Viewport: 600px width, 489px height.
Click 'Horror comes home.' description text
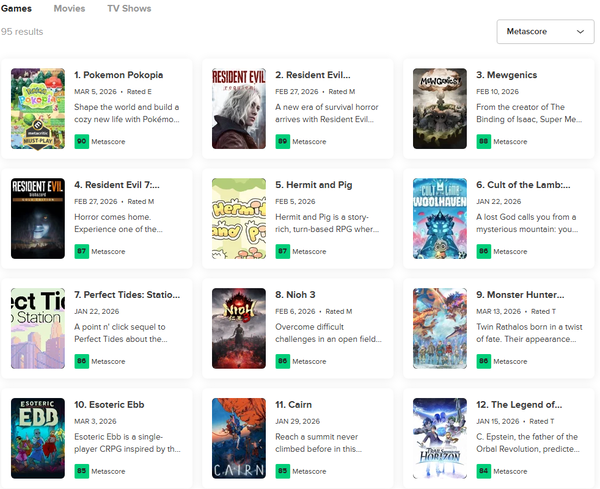pyautogui.click(x=113, y=217)
